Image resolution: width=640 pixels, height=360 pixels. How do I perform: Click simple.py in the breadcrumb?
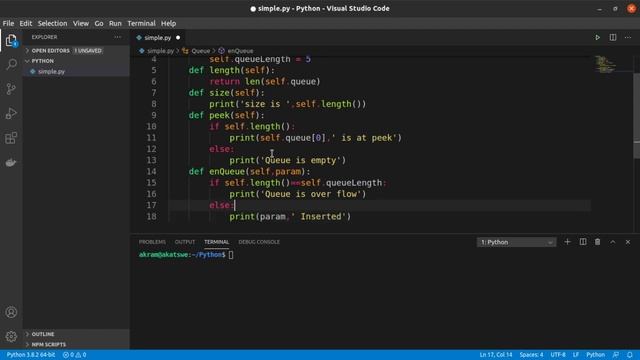[x=160, y=51]
